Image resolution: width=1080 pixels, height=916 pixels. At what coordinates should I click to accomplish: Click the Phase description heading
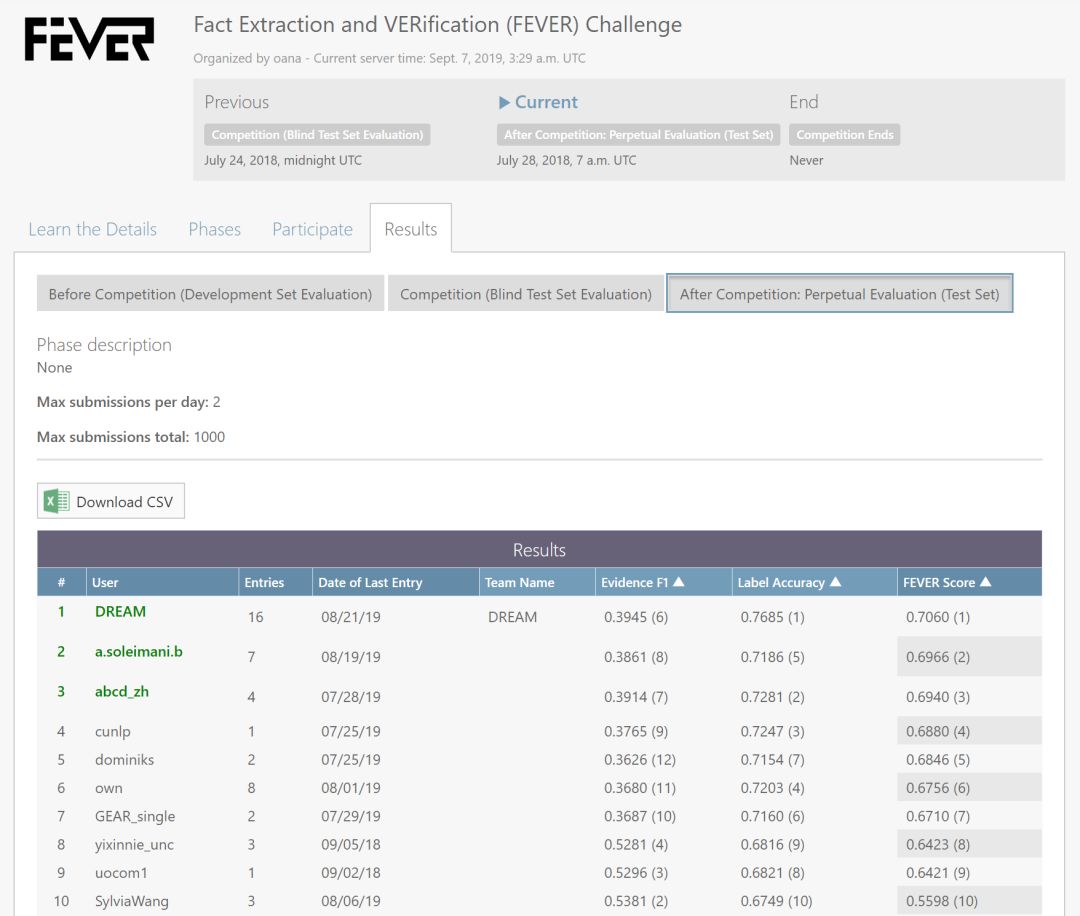click(104, 344)
